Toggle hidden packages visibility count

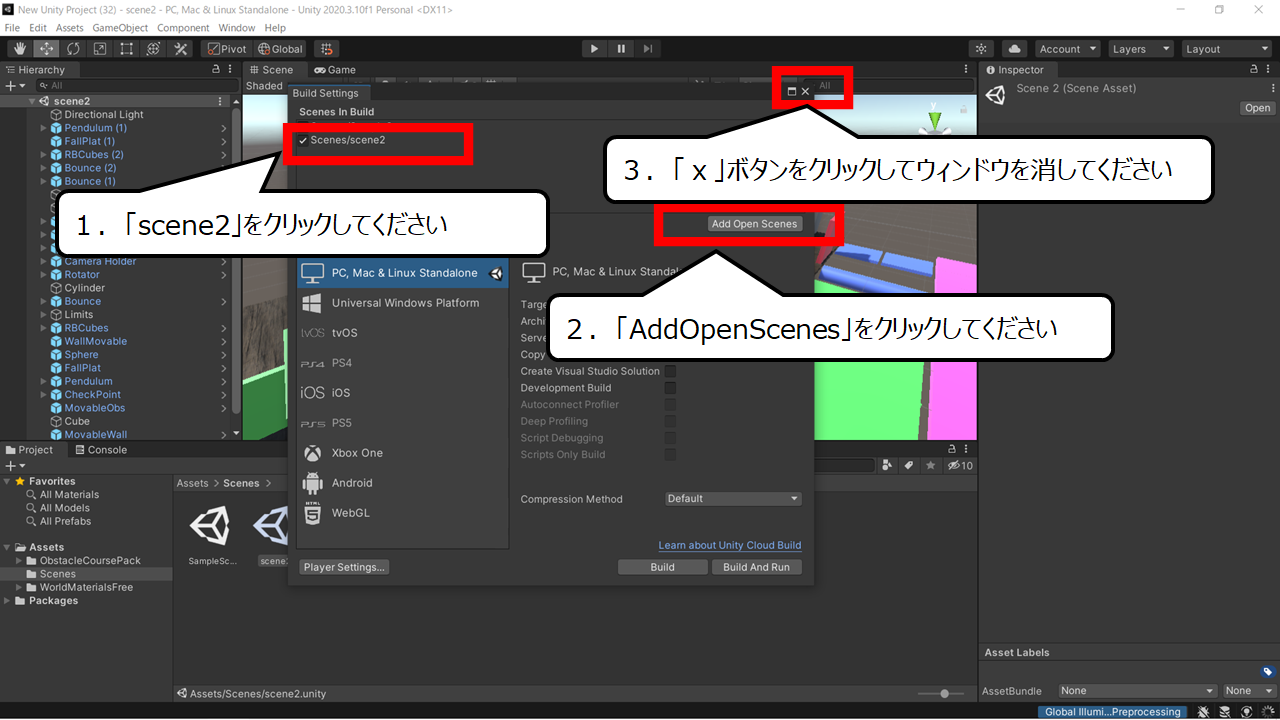coord(960,466)
